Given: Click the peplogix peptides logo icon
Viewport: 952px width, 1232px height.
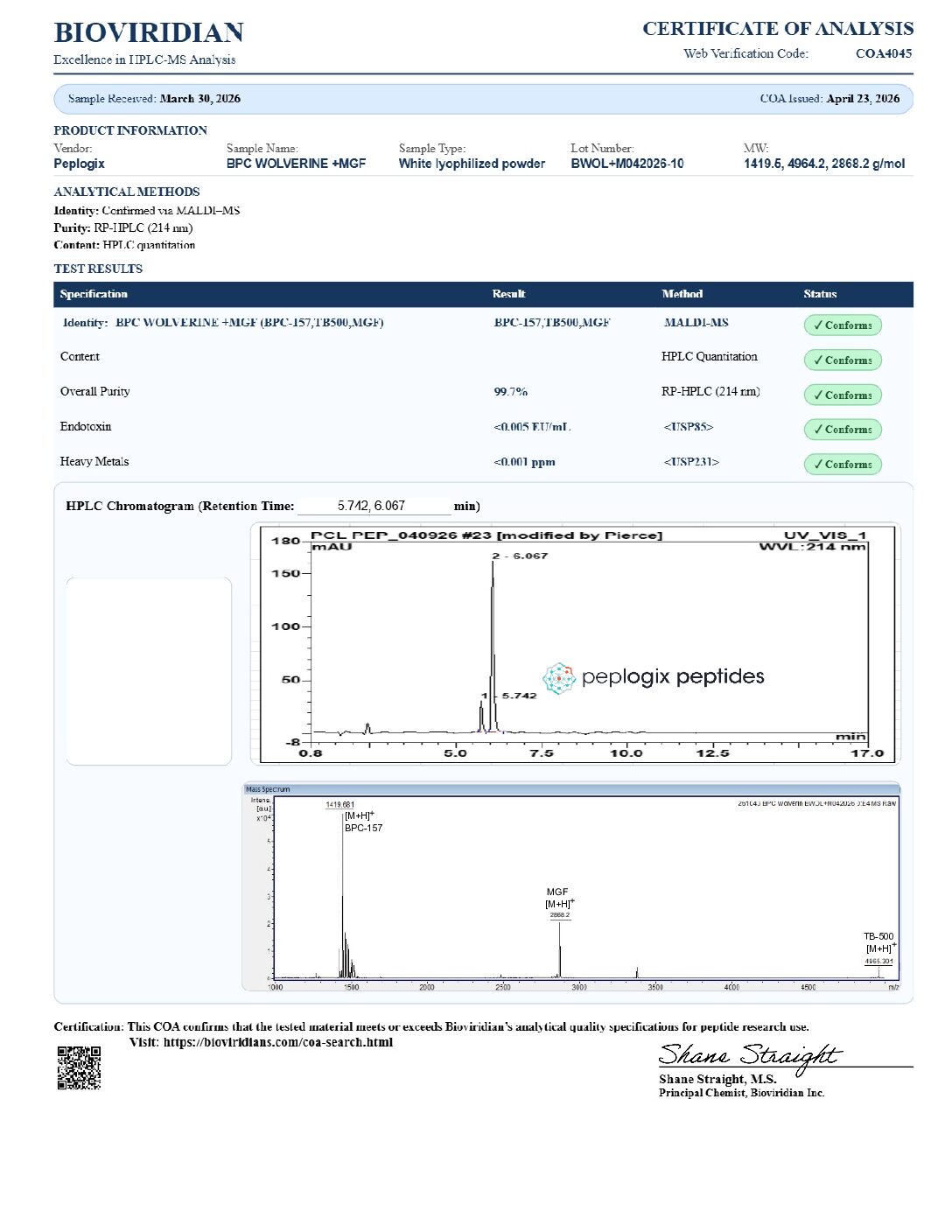Looking at the screenshot, I should point(558,678).
